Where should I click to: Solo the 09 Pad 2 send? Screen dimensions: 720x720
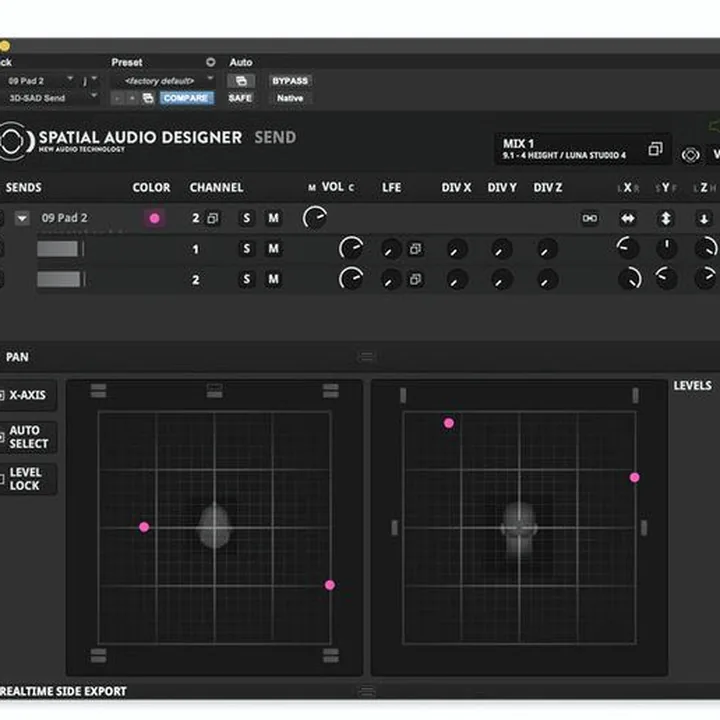[247, 218]
